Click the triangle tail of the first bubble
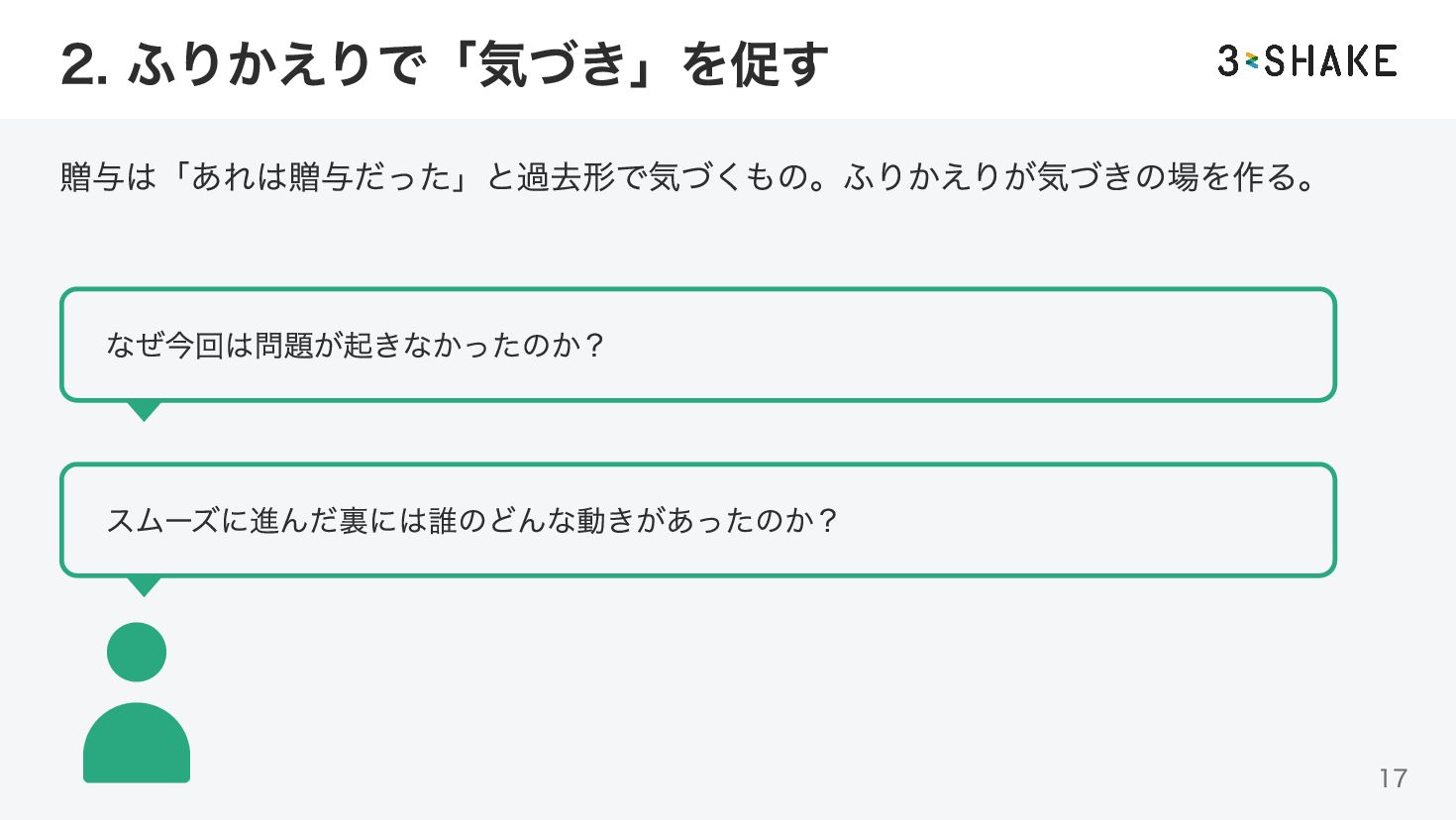 pyautogui.click(x=144, y=411)
